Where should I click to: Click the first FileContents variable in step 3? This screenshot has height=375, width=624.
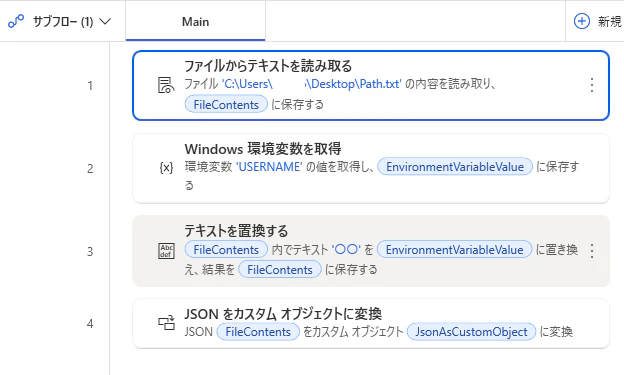coord(226,250)
